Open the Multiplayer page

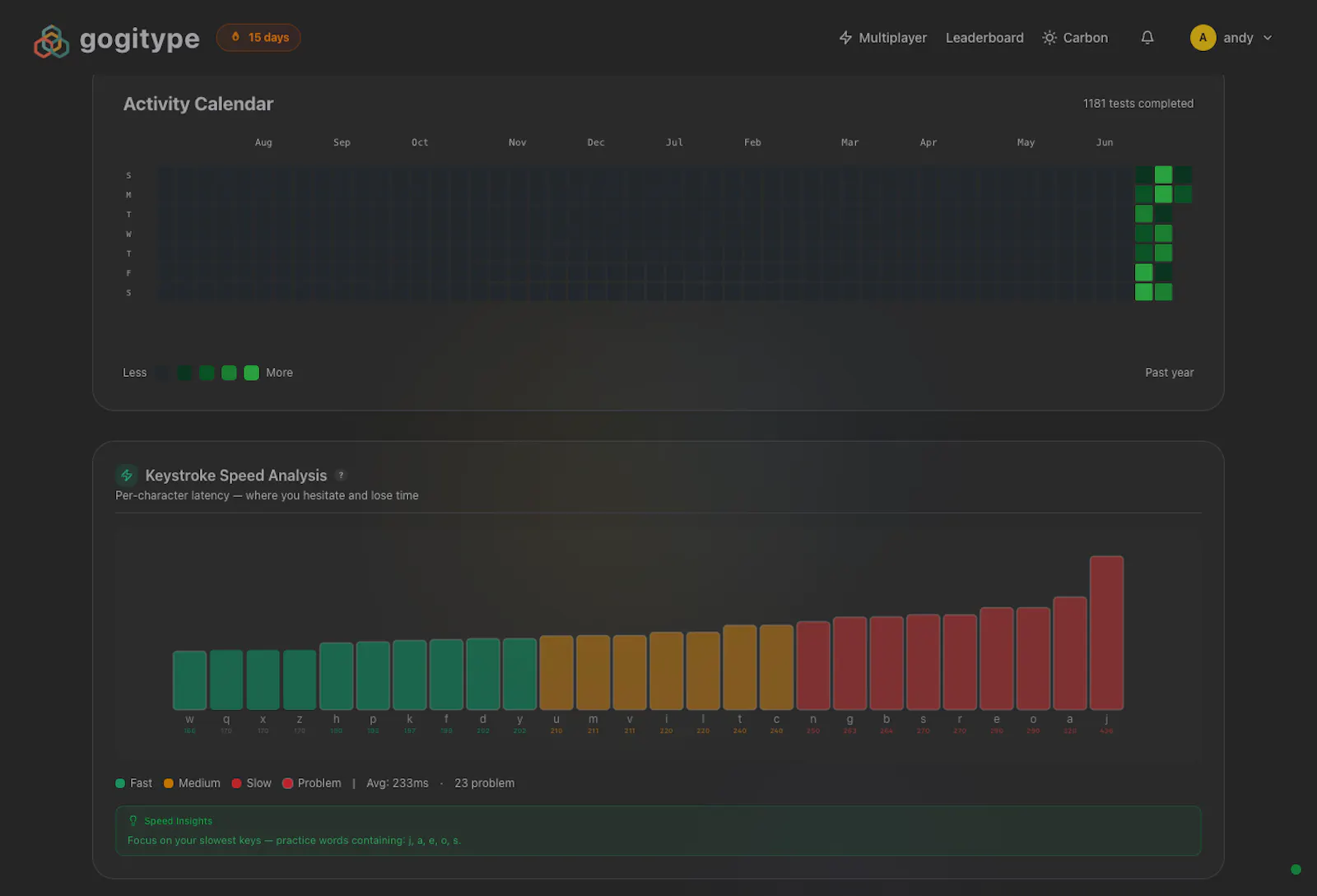click(x=883, y=38)
